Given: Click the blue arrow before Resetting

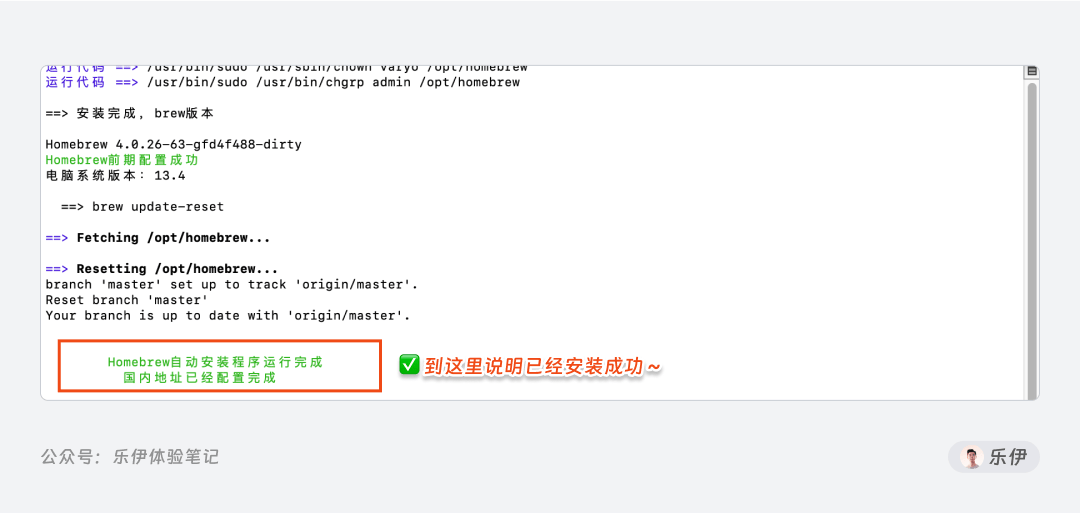Looking at the screenshot, I should click(56, 269).
